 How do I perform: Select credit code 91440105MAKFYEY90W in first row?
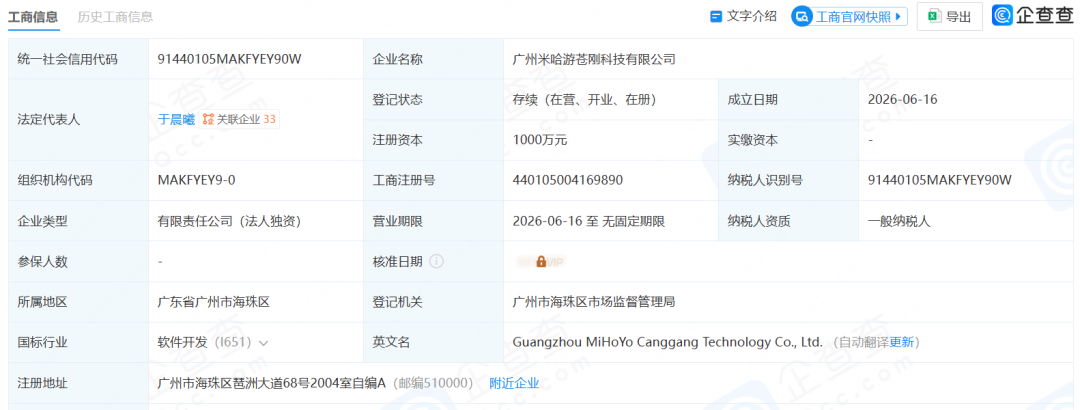pos(229,59)
